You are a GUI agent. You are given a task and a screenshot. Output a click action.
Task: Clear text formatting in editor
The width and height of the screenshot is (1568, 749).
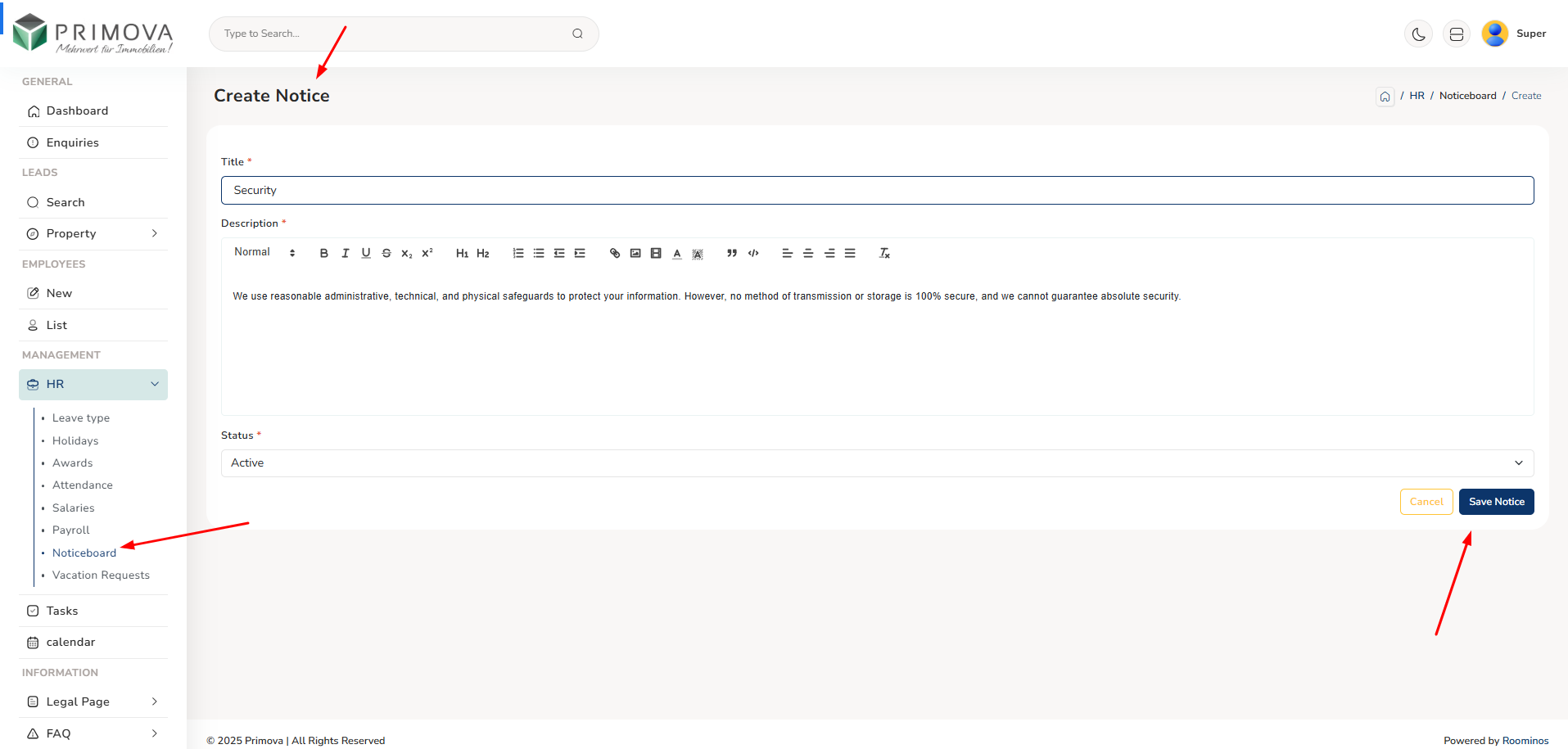[x=884, y=254]
